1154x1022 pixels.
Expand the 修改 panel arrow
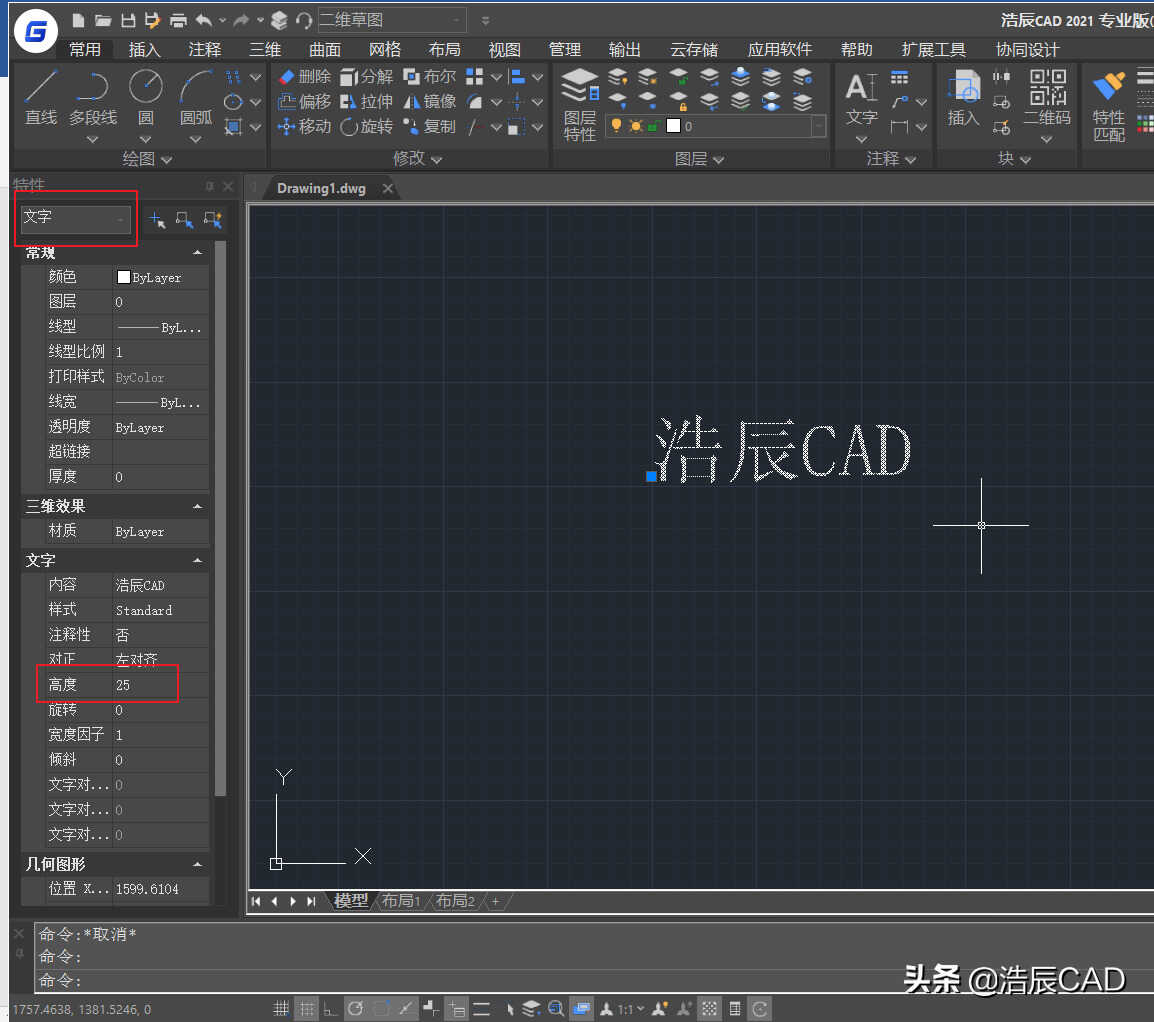[436, 159]
